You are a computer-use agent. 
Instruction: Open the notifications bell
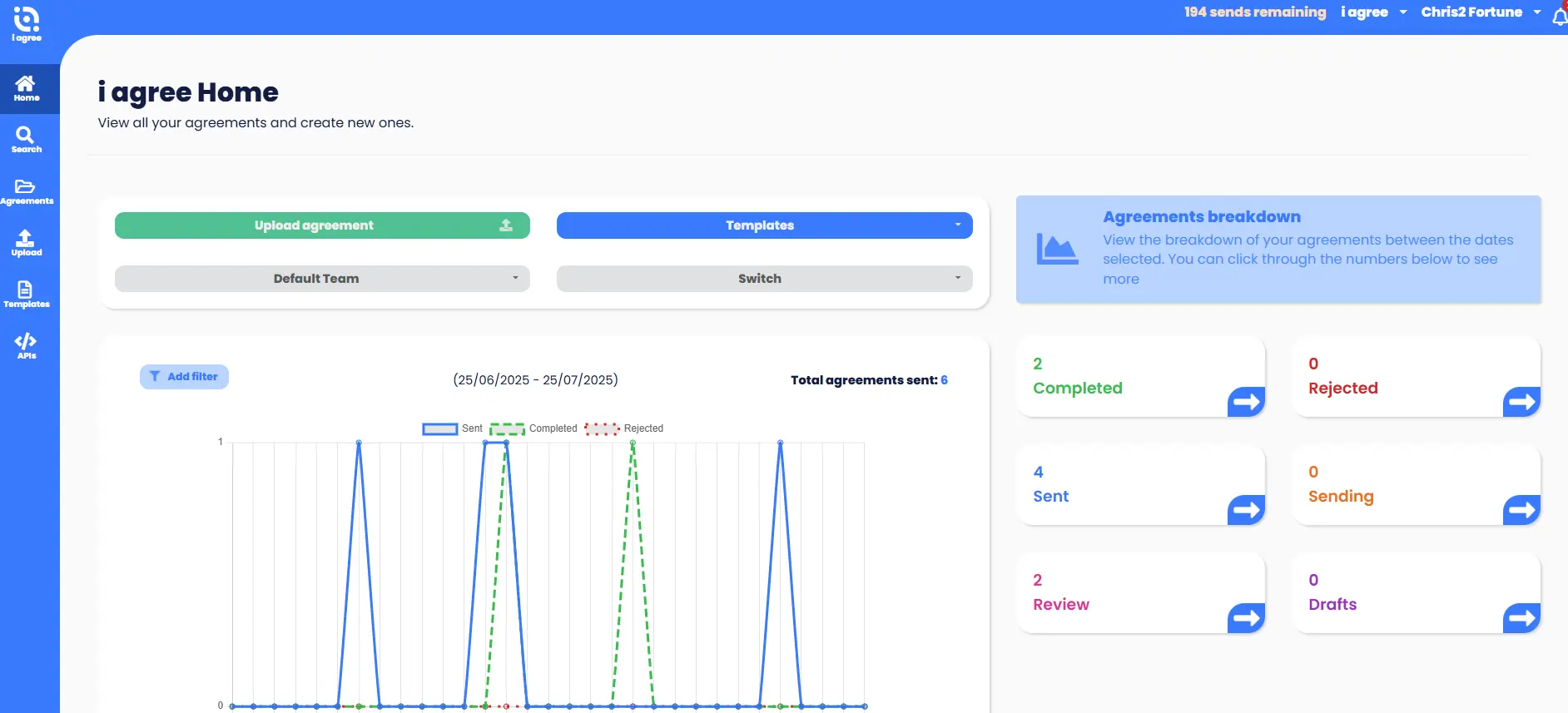tap(1560, 17)
